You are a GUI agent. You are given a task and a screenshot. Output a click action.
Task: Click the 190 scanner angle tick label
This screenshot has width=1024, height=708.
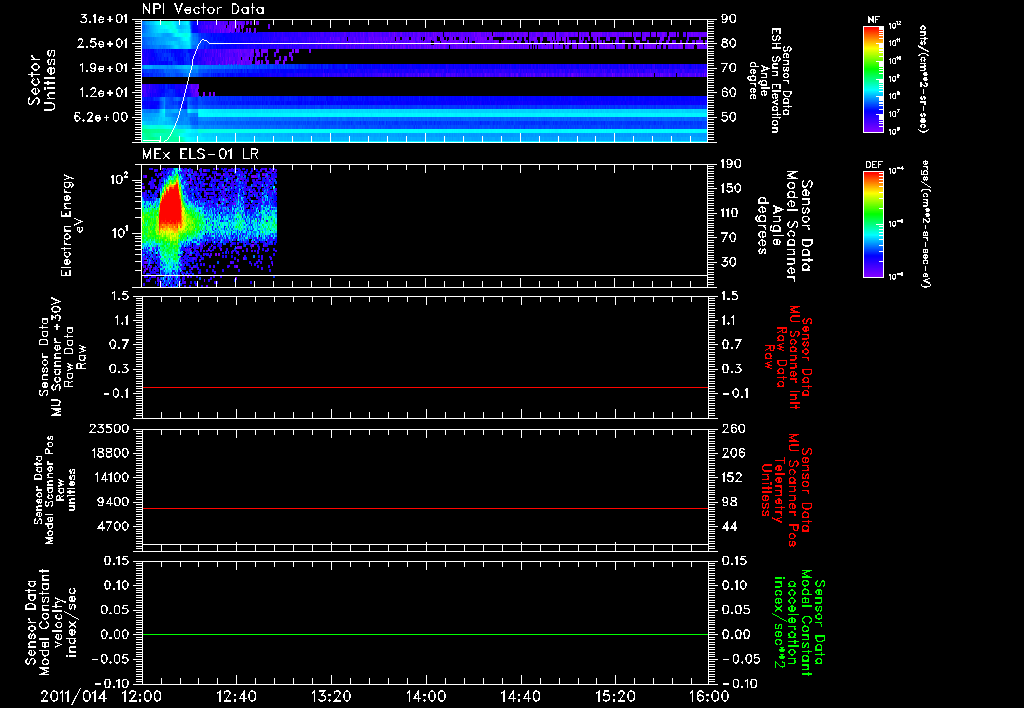click(732, 164)
